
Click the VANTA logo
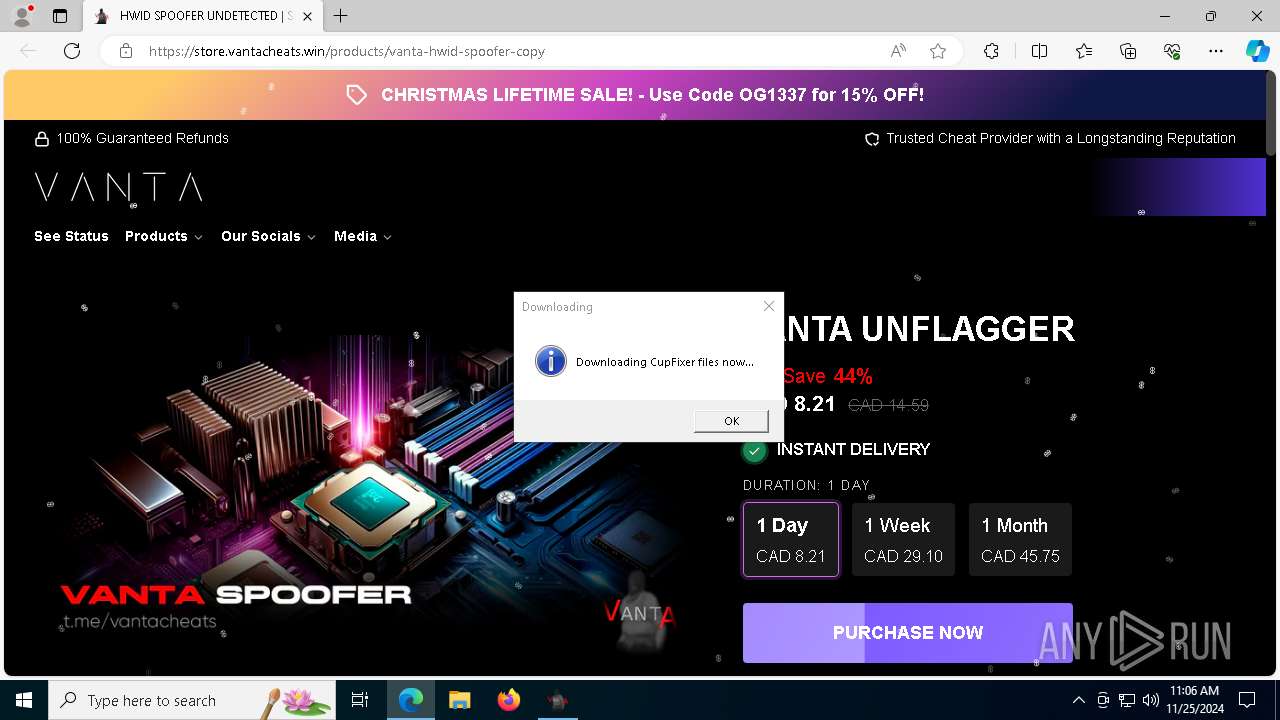click(x=119, y=187)
